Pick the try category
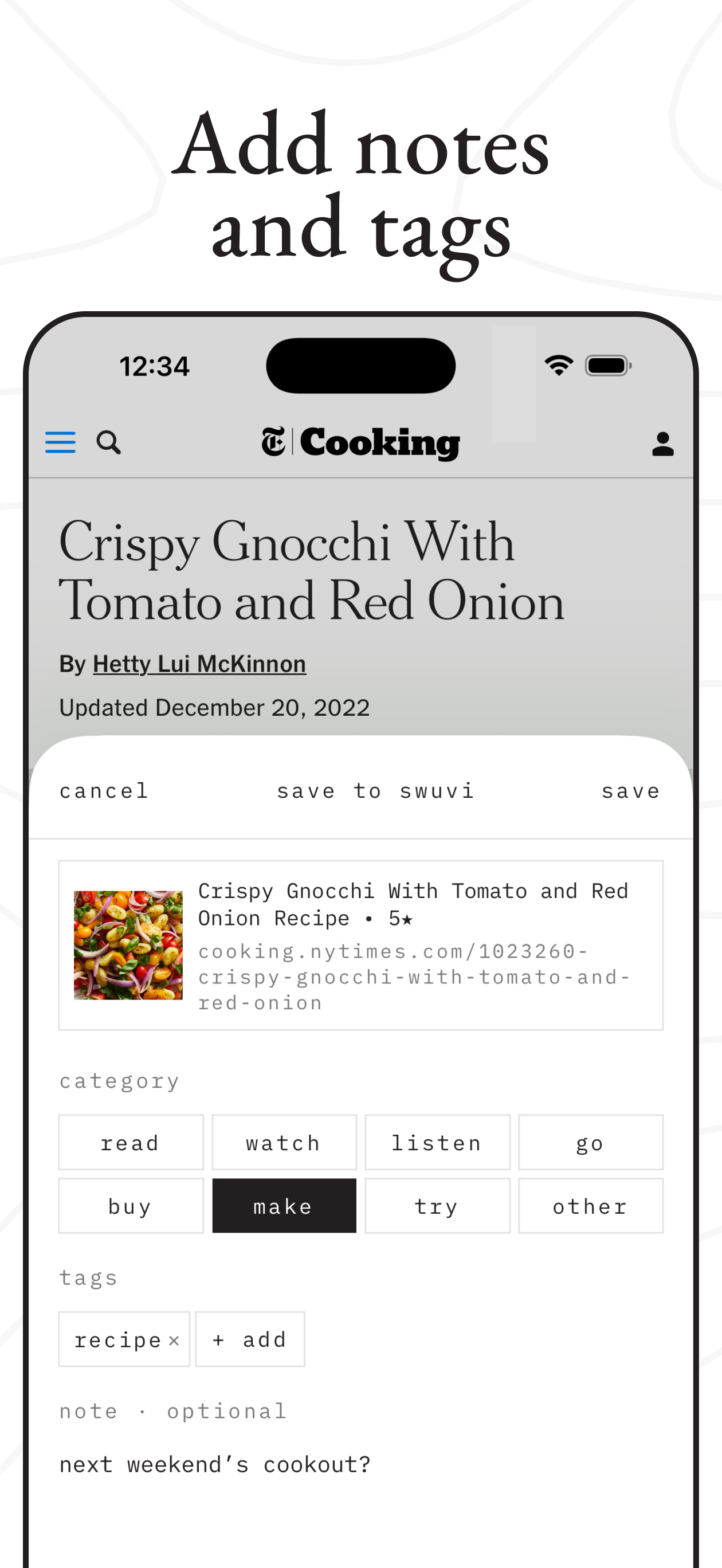Screen dimensions: 722x1568 pos(438,1206)
